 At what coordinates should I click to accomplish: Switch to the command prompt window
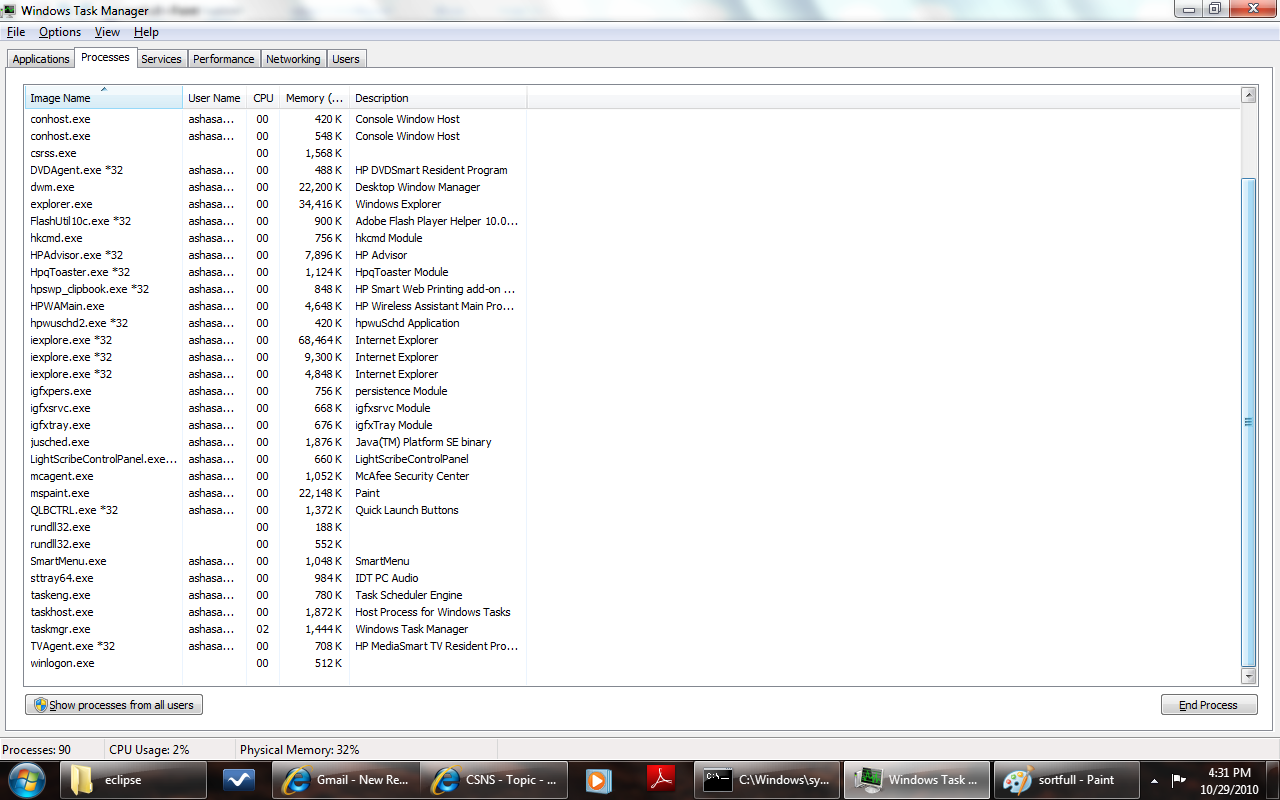[767, 780]
